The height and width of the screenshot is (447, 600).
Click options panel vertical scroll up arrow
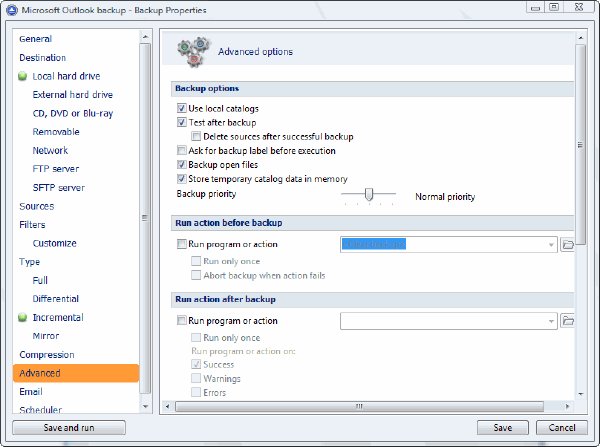(x=580, y=38)
